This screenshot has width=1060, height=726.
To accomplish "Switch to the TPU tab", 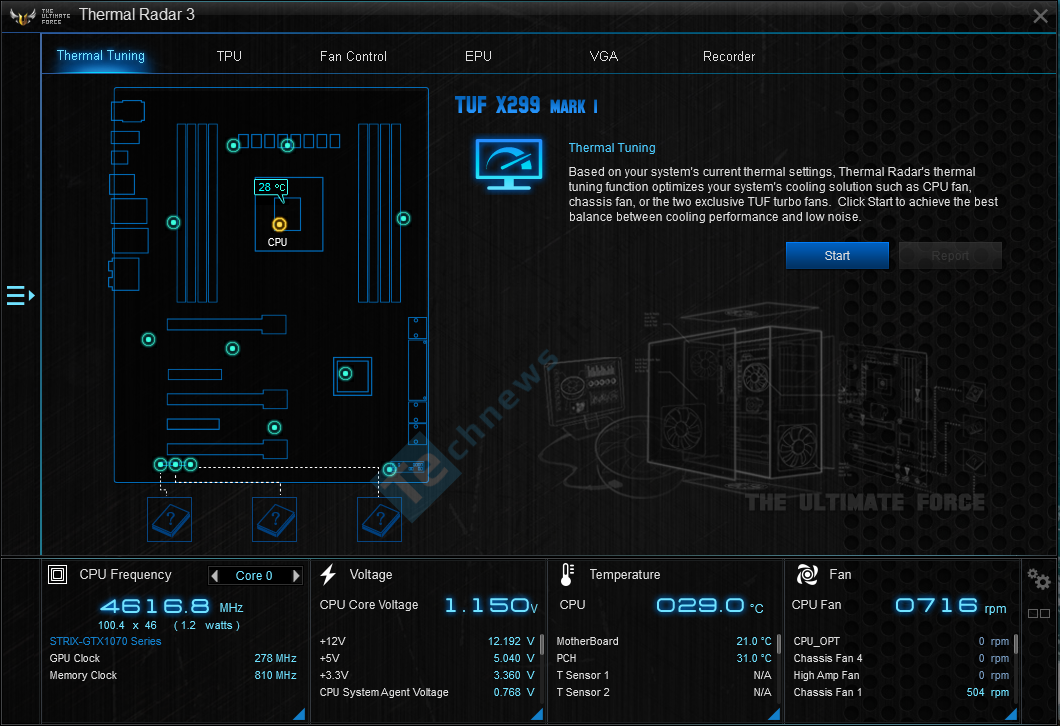I will [229, 56].
